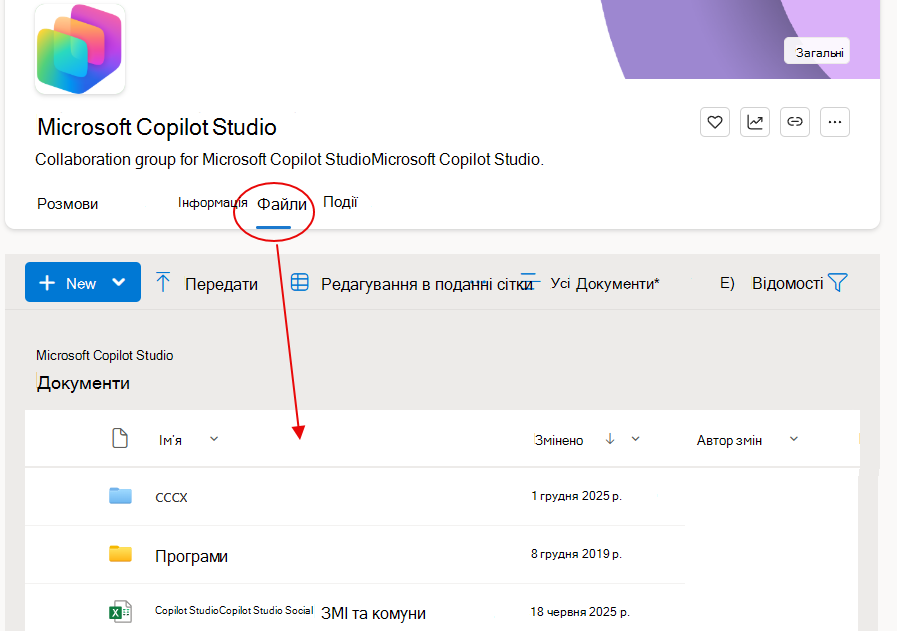897x631 pixels.
Task: Click Передати upload button
Action: coord(221,284)
